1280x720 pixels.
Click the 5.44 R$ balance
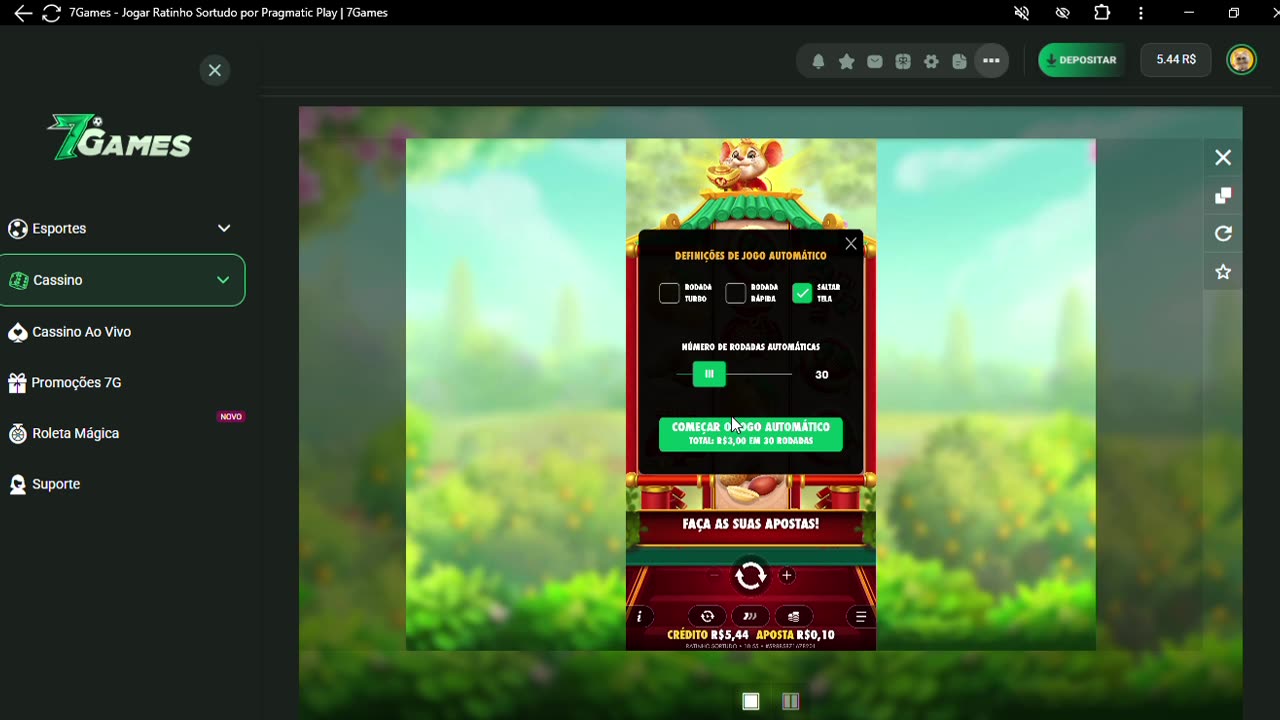click(x=1176, y=60)
